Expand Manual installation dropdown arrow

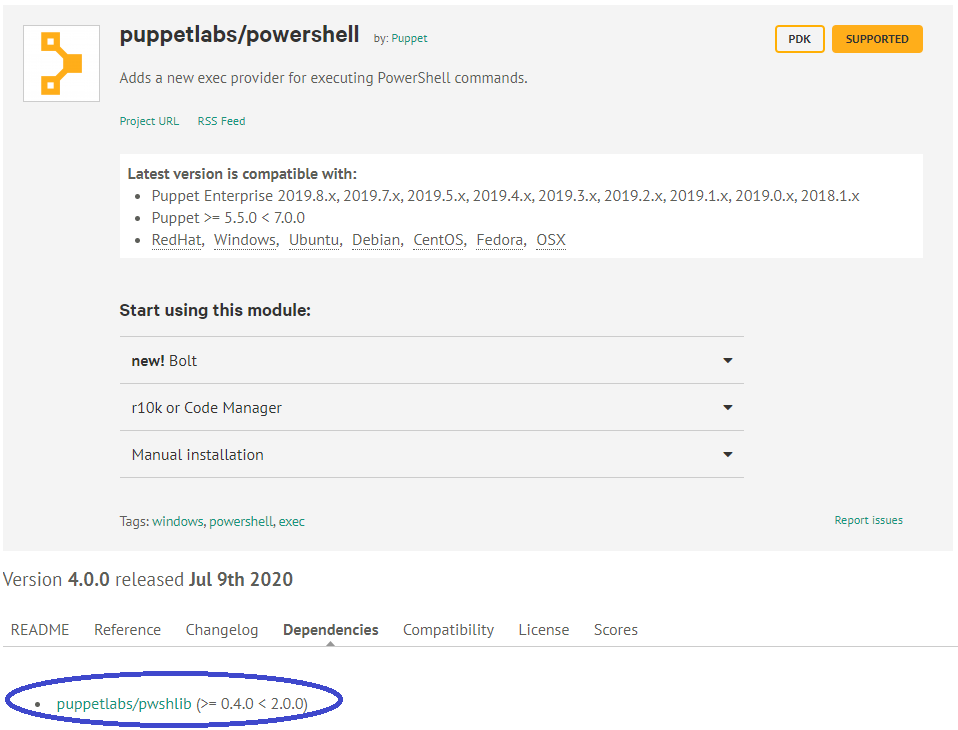tap(728, 454)
